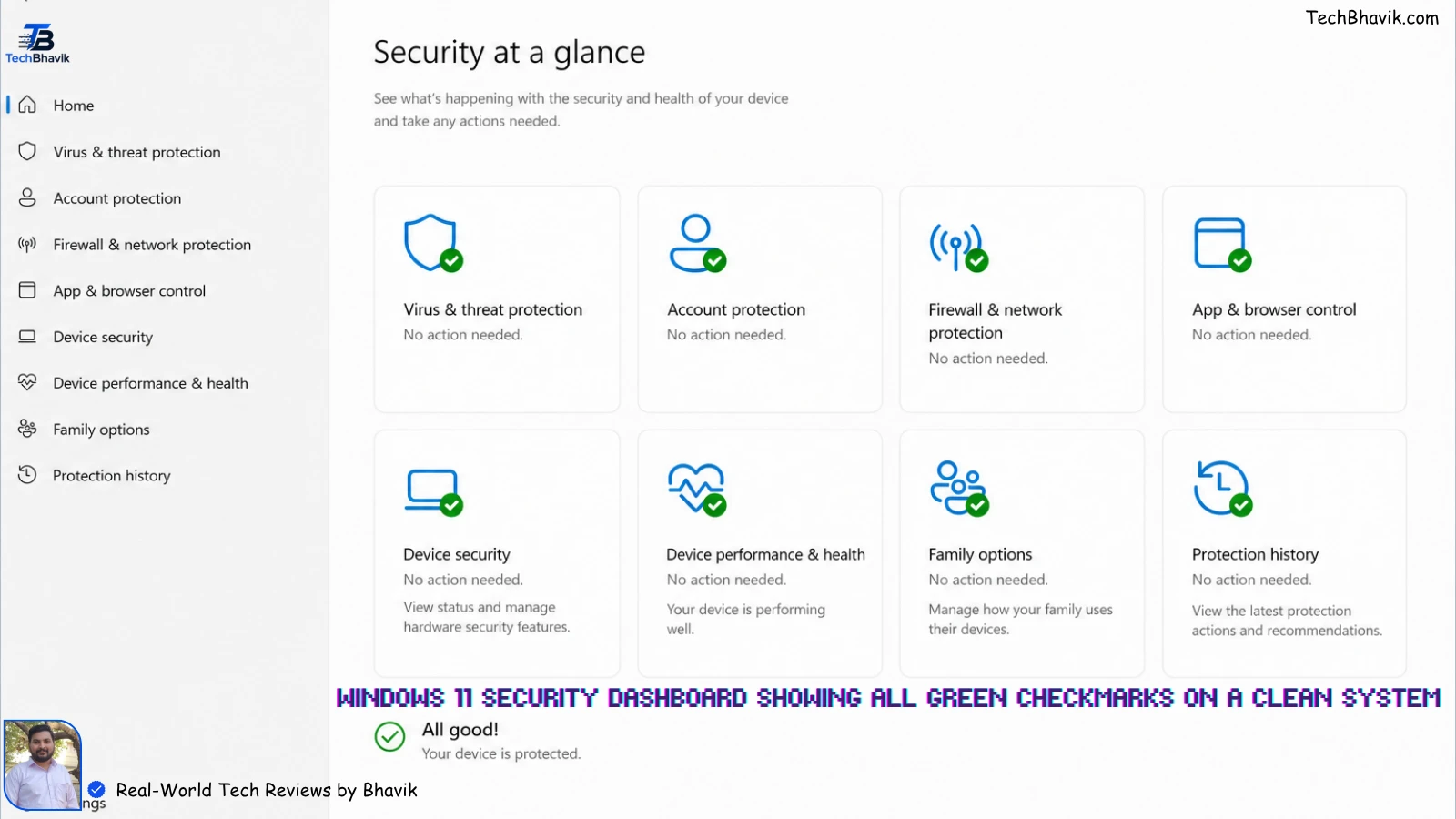Screen dimensions: 1456x819
Task: Click the large window icon on App & browser control card
Action: click(1222, 244)
